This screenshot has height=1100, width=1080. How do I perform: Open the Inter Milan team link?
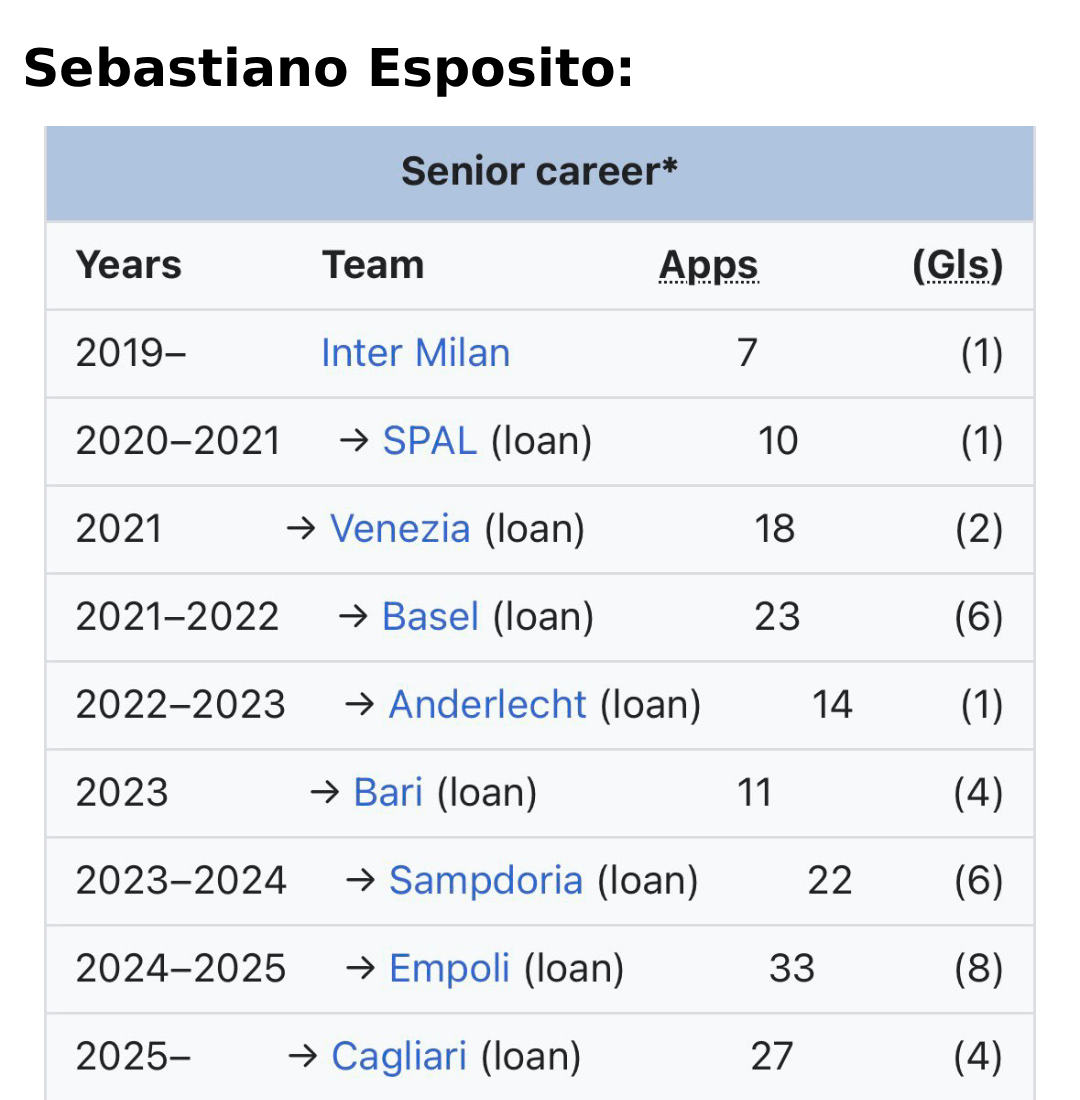point(415,353)
